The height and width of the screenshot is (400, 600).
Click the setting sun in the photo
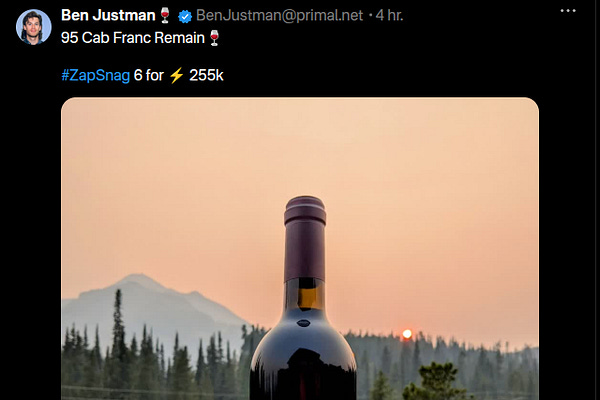pyautogui.click(x=407, y=334)
